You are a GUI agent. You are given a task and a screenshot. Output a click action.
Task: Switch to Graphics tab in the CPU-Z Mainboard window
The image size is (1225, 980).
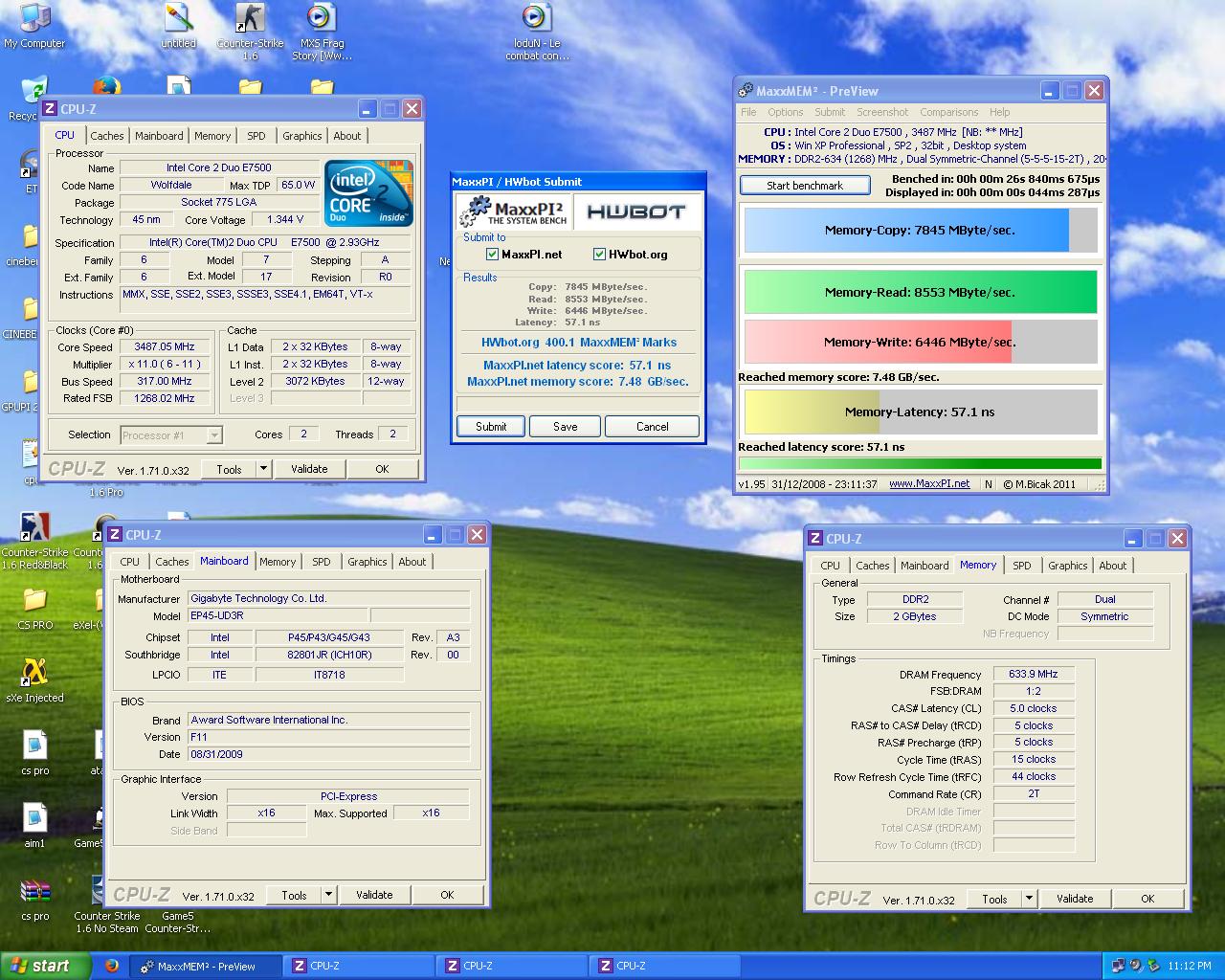(367, 562)
